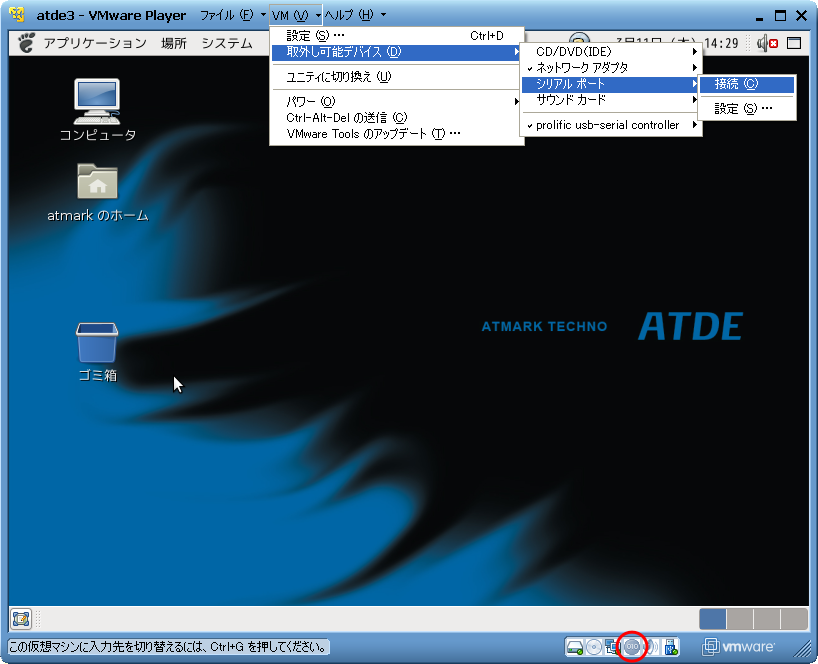The width and height of the screenshot is (818, 664).
Task: Click the ファイル menu dropdown arrow
Action: (263, 15)
